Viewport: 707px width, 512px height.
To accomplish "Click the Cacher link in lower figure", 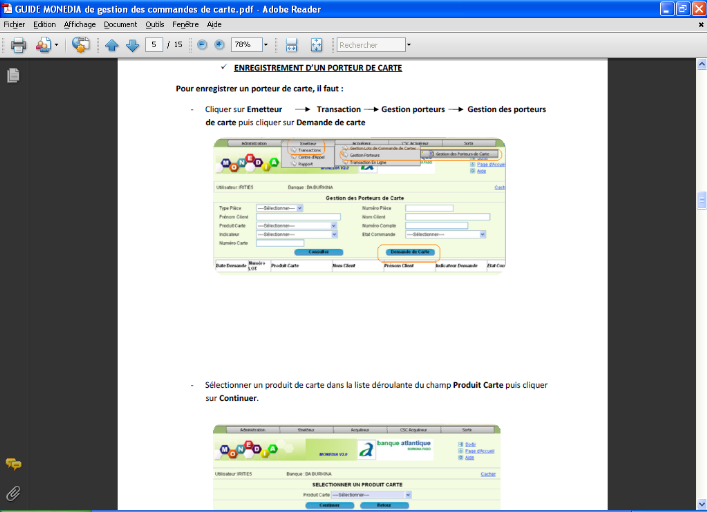I will (488, 474).
